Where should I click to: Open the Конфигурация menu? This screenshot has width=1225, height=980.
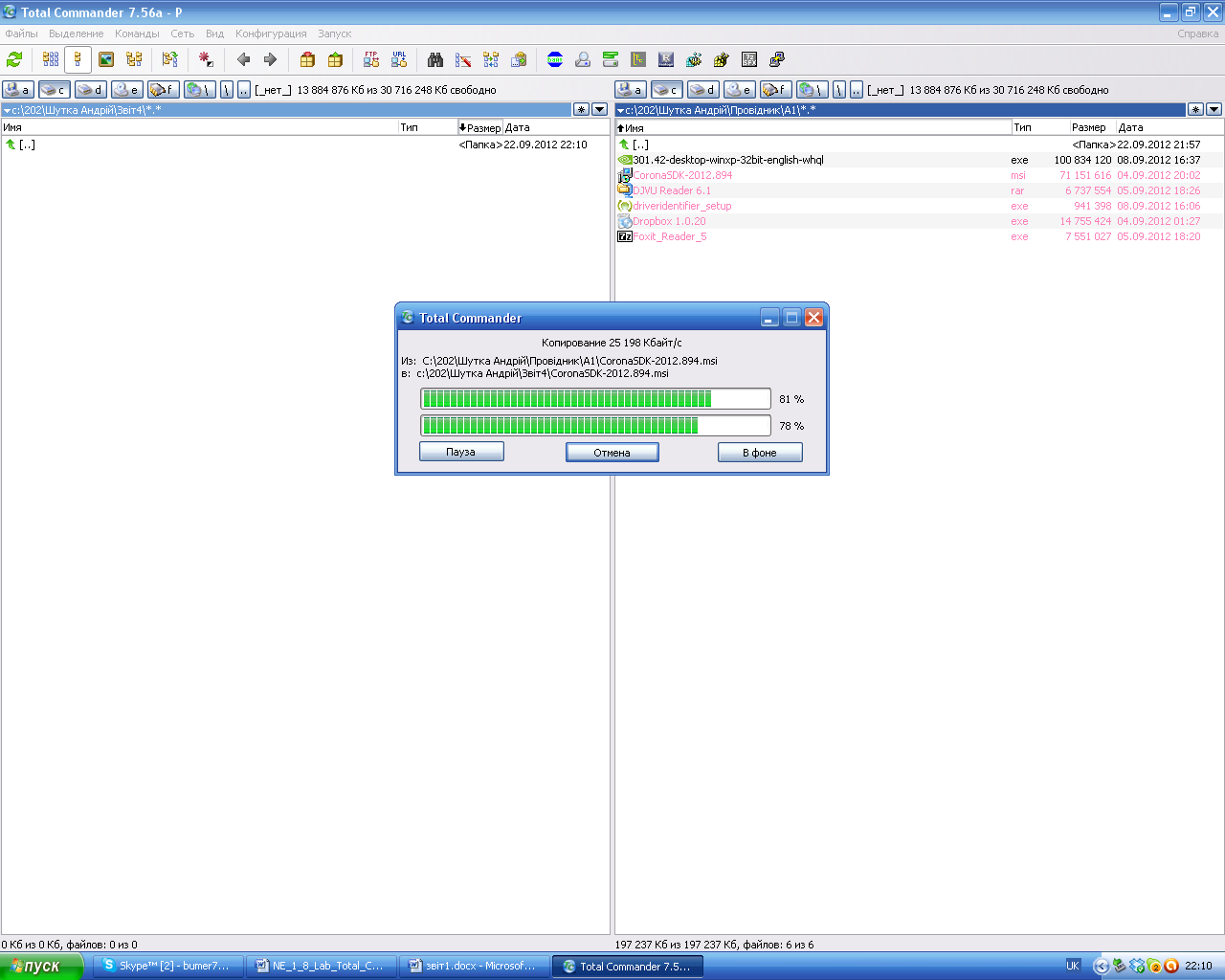click(271, 33)
